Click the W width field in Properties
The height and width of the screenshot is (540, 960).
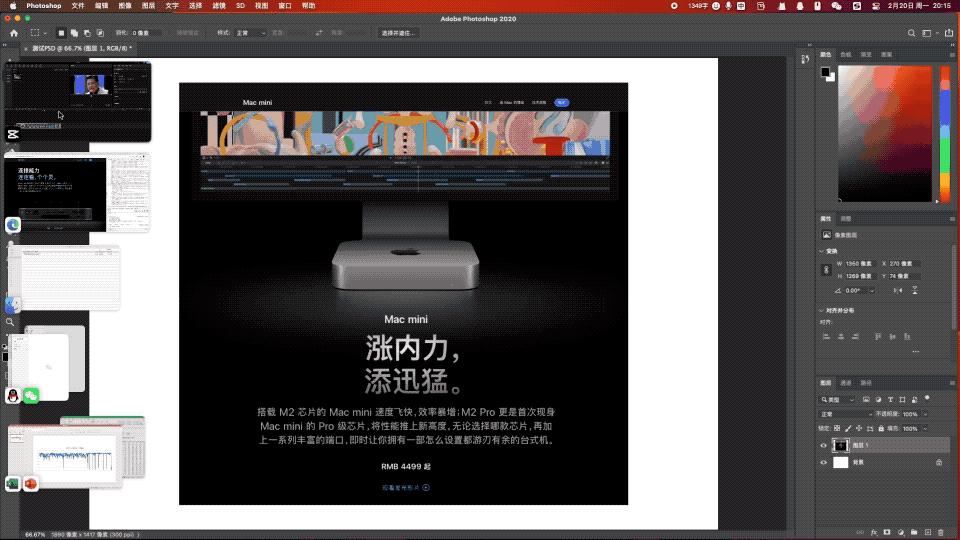point(860,263)
